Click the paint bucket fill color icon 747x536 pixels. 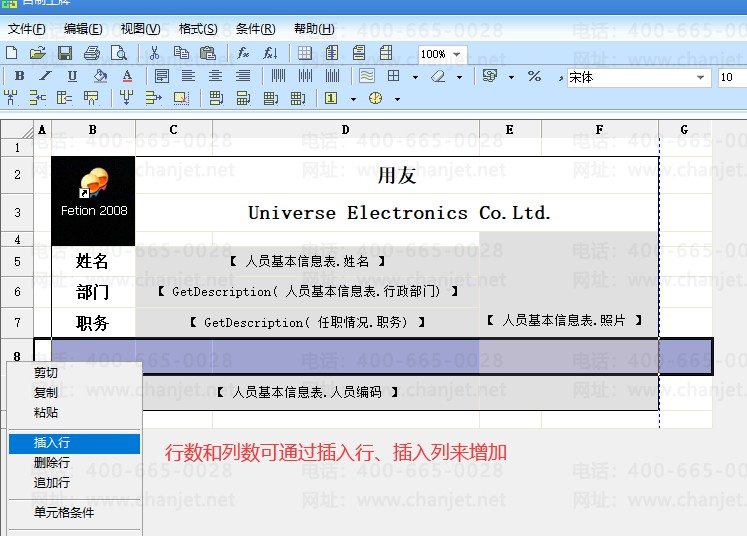pyautogui.click(x=99, y=76)
